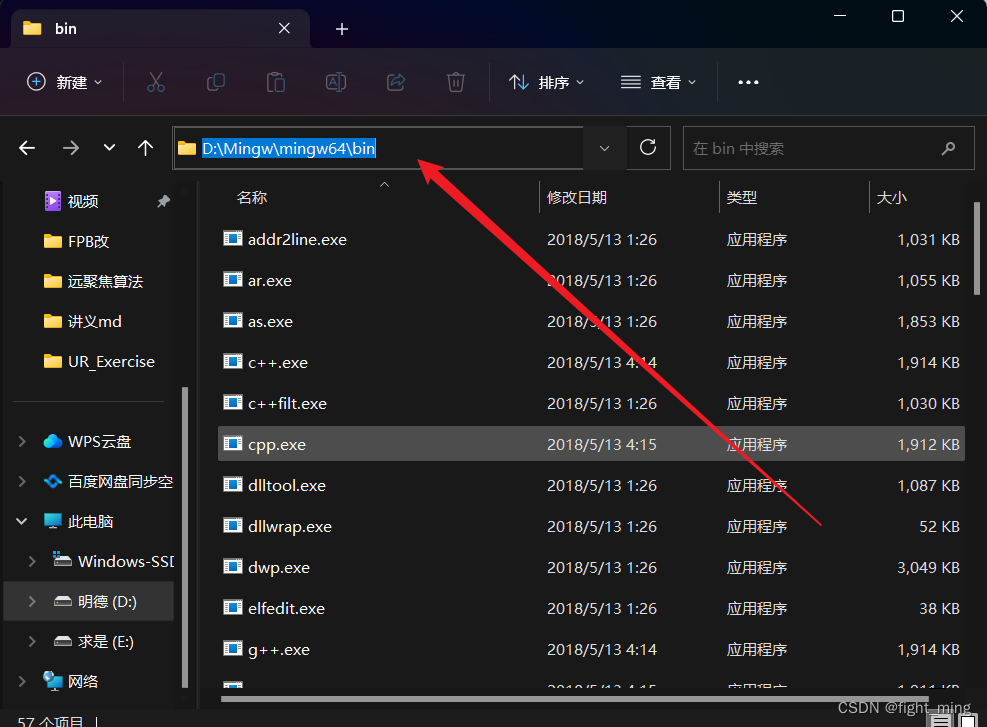Image resolution: width=987 pixels, height=727 pixels.
Task: Click the Paste clipboard icon
Action: (x=276, y=82)
